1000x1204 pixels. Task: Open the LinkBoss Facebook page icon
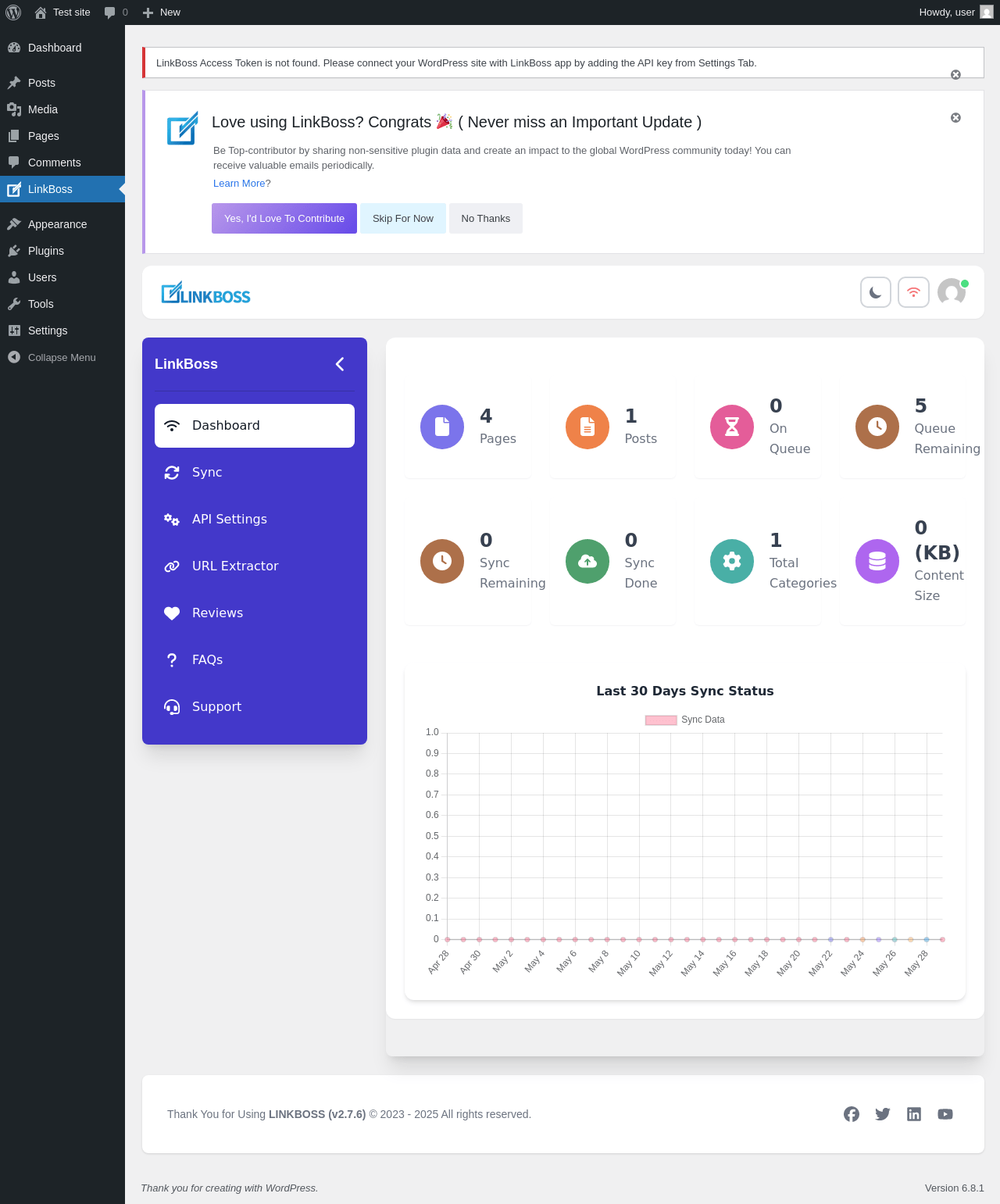click(x=852, y=1114)
